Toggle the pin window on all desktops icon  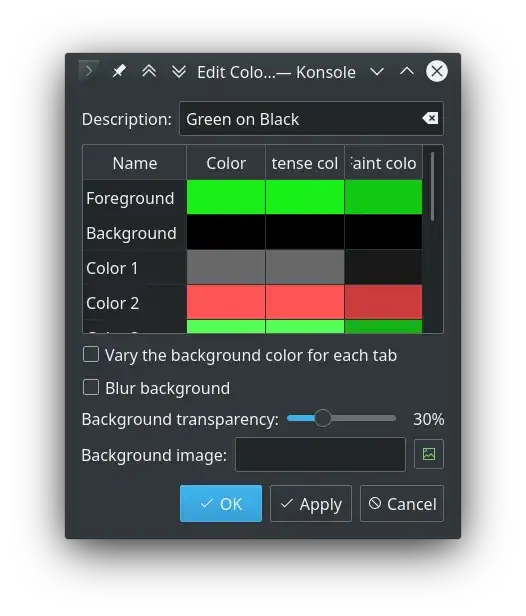click(119, 72)
